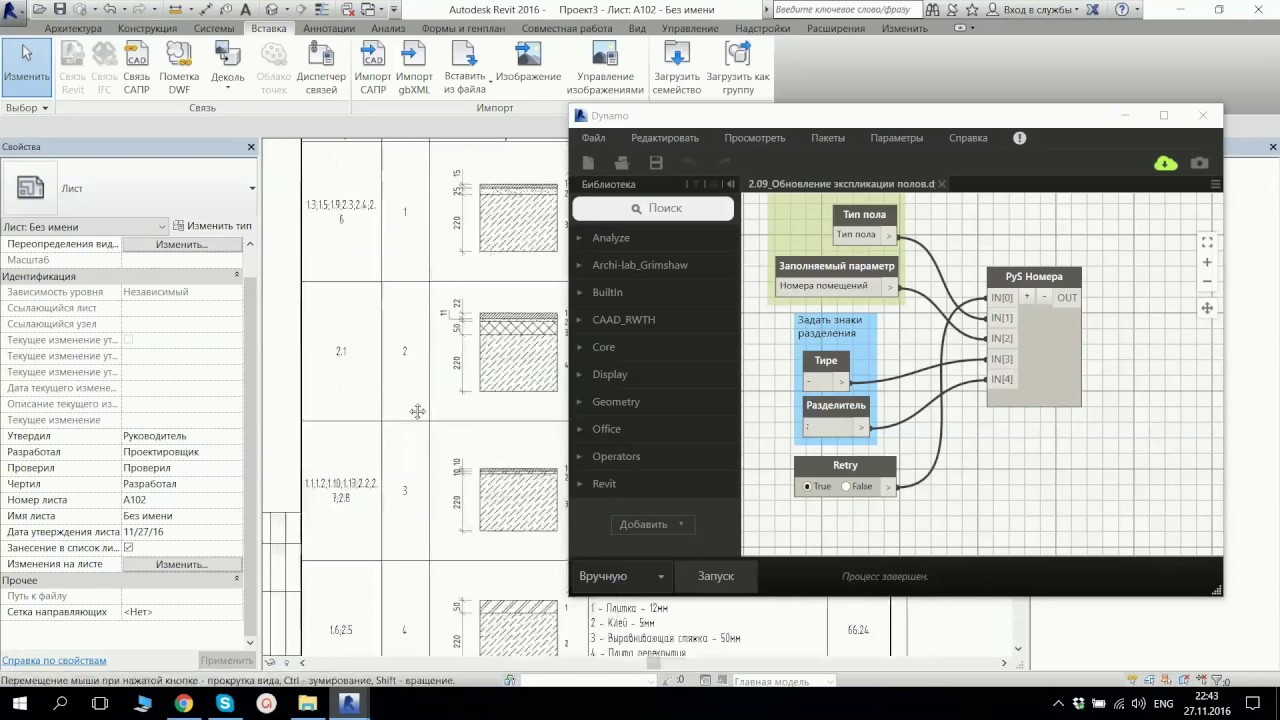
Task: Open Диспетчер связей (Manage Links)
Action: [x=321, y=68]
